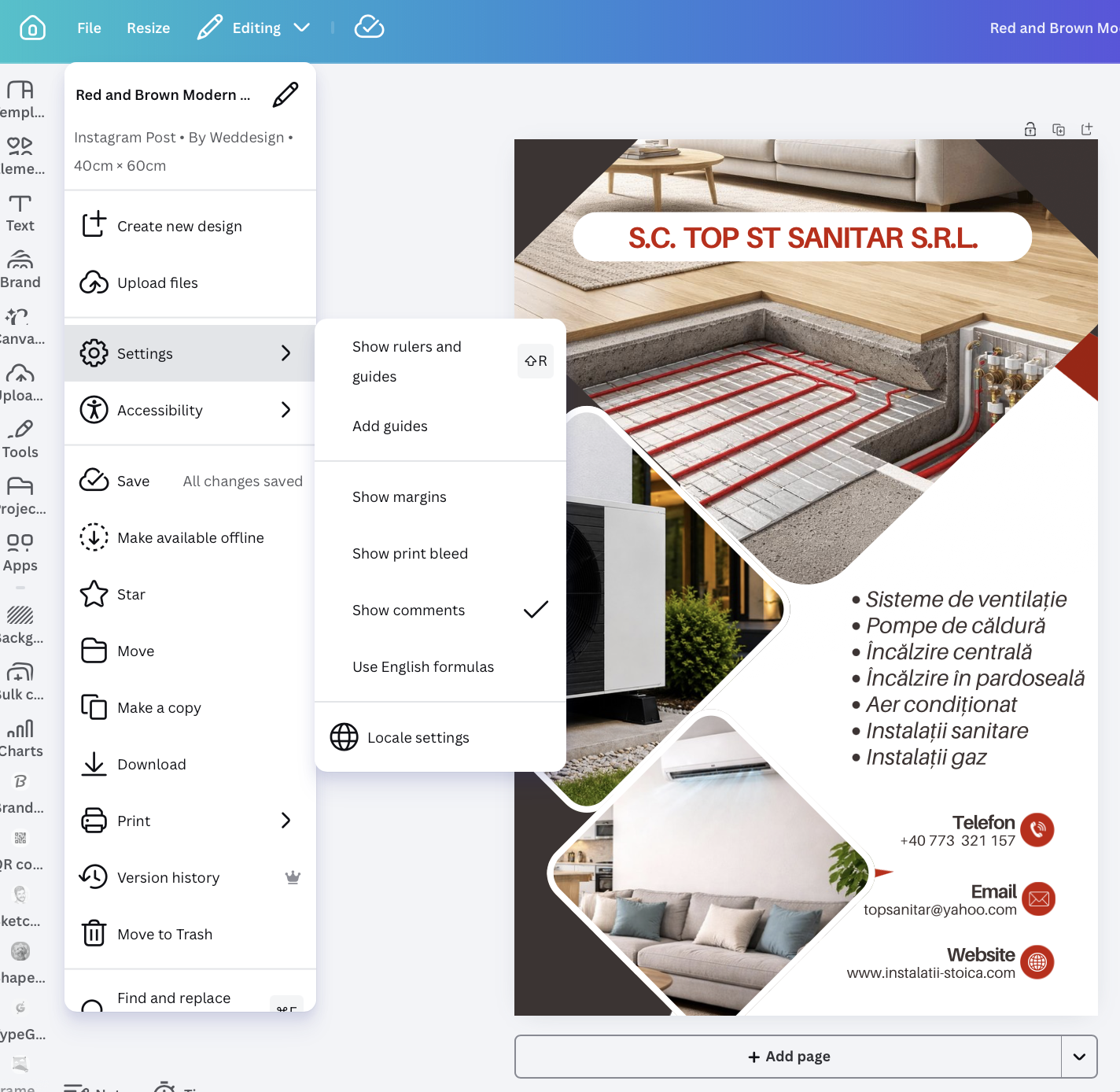Star this design with the star icon

pos(94,594)
